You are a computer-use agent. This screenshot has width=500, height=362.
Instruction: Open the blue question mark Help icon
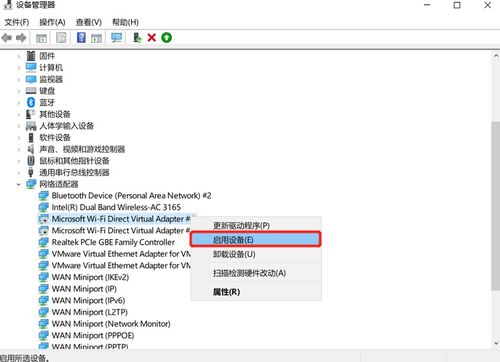tap(81, 38)
